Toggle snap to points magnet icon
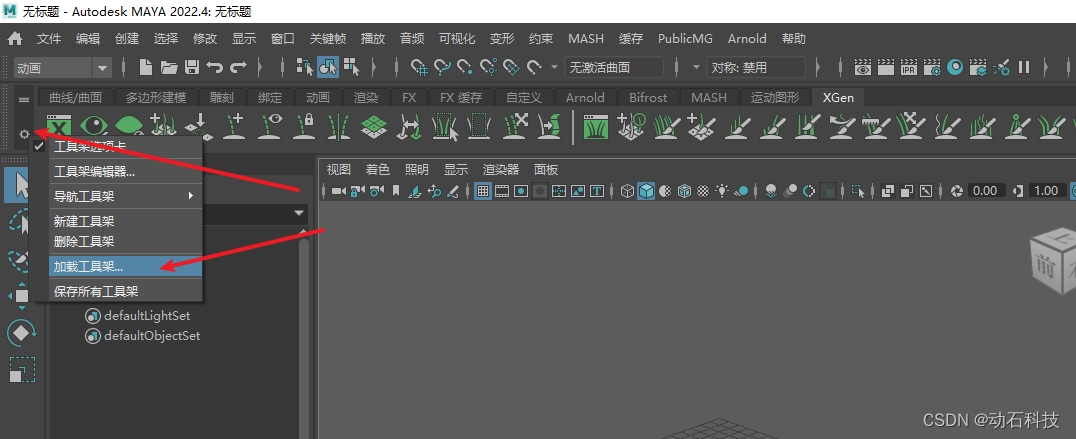 click(x=465, y=67)
